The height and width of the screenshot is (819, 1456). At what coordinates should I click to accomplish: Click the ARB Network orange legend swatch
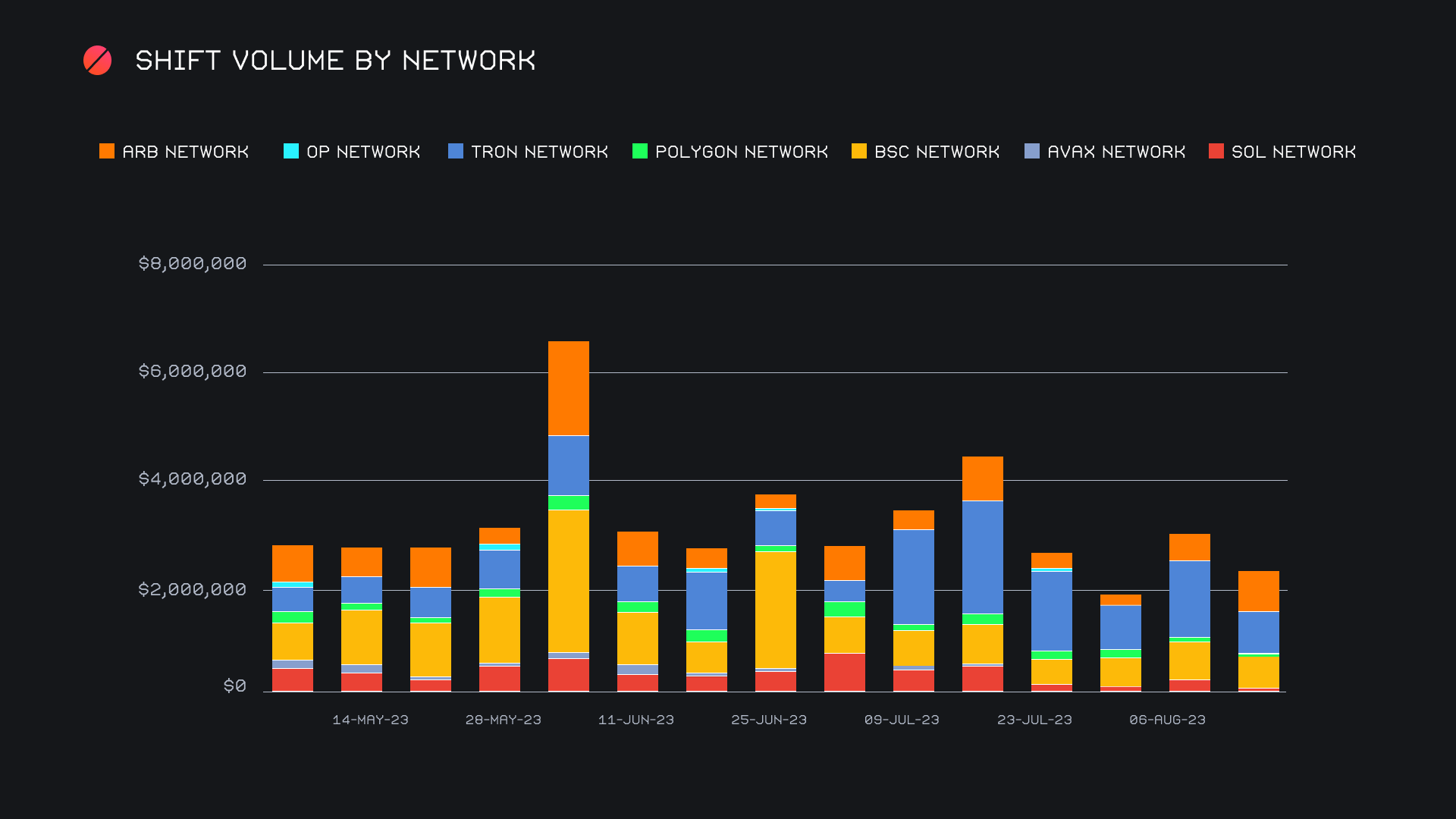click(x=107, y=152)
